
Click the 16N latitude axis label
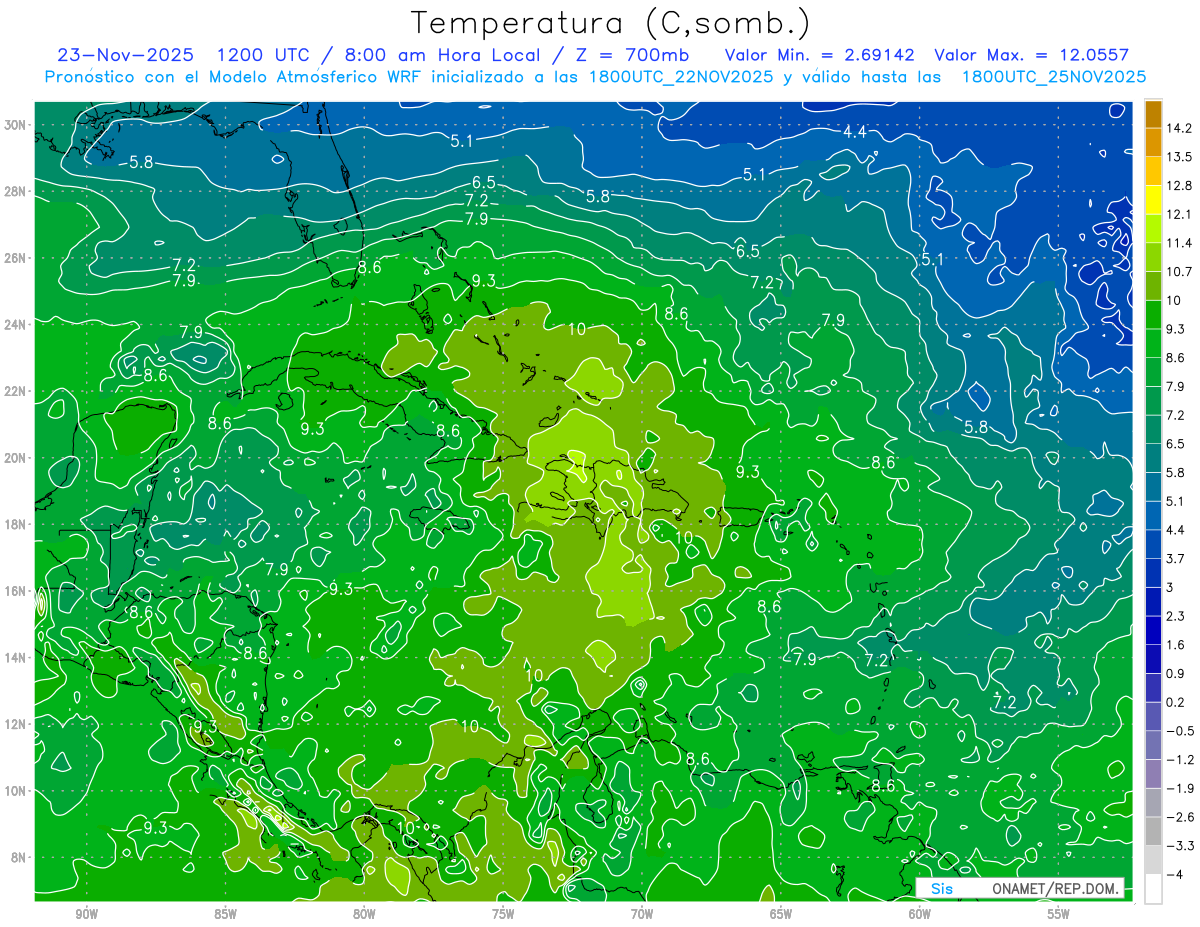[x=15, y=591]
